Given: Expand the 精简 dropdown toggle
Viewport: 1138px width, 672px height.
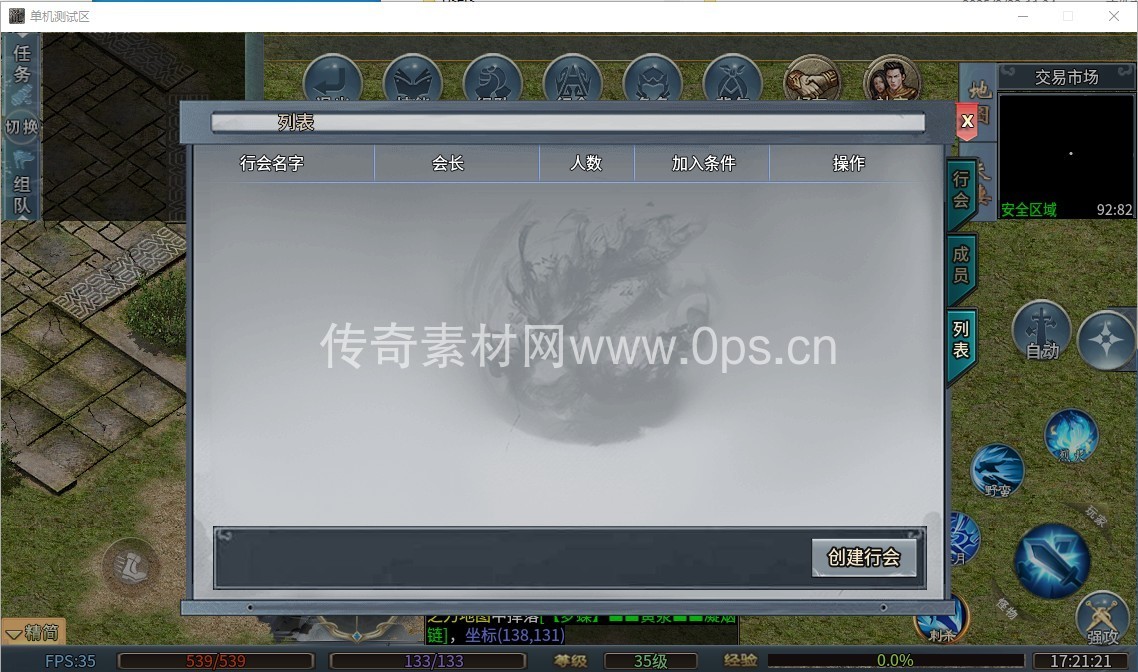Looking at the screenshot, I should point(33,632).
